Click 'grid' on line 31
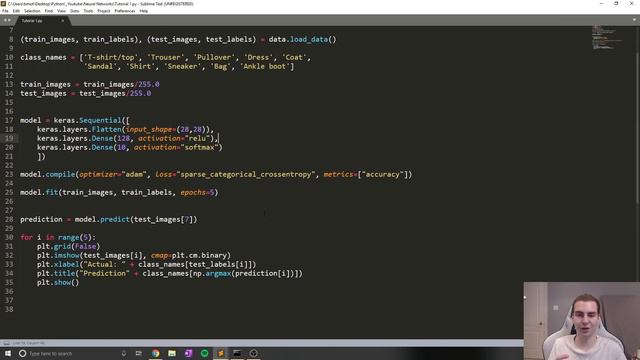 click(x=62, y=247)
